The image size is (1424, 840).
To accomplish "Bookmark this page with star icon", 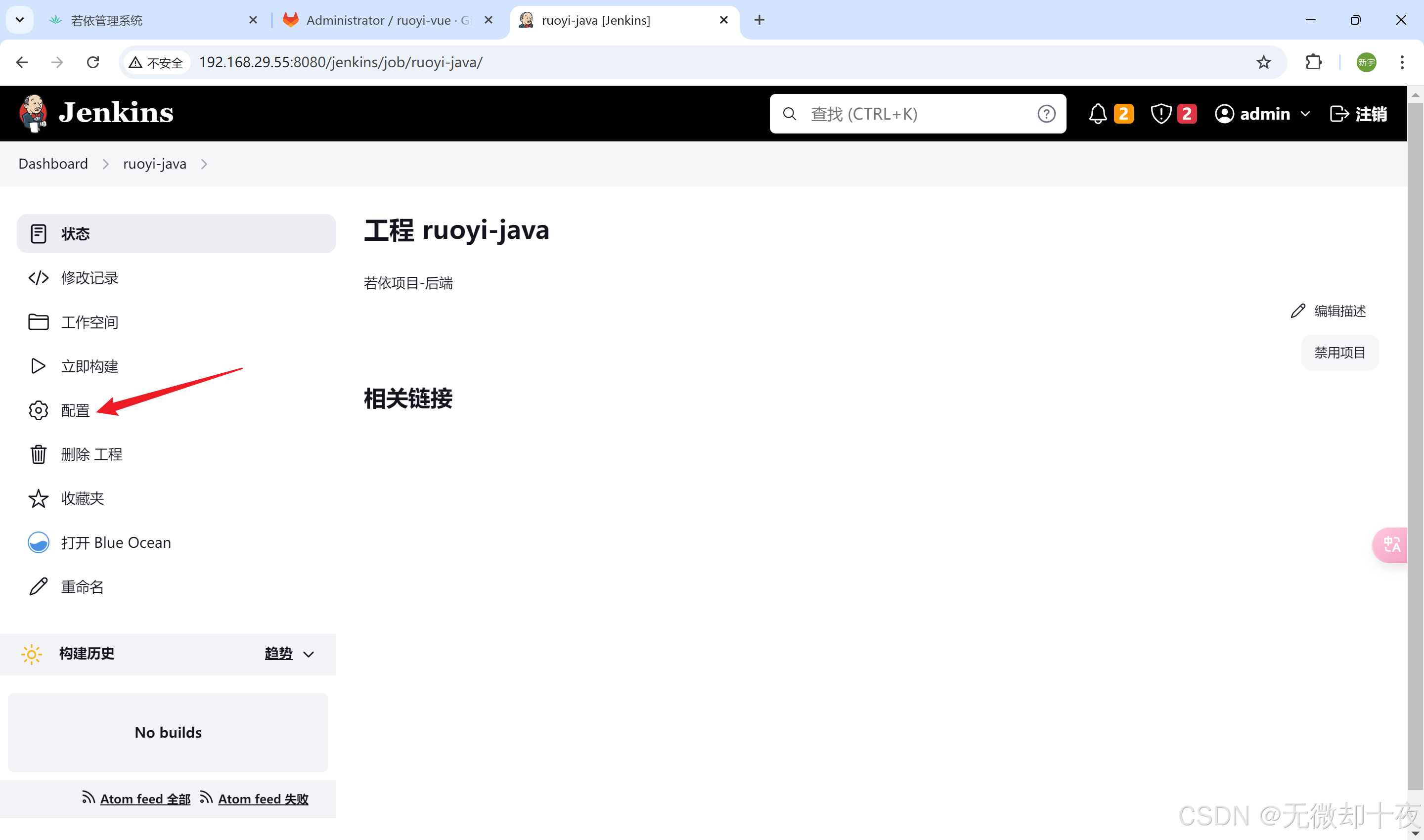I will point(1263,62).
